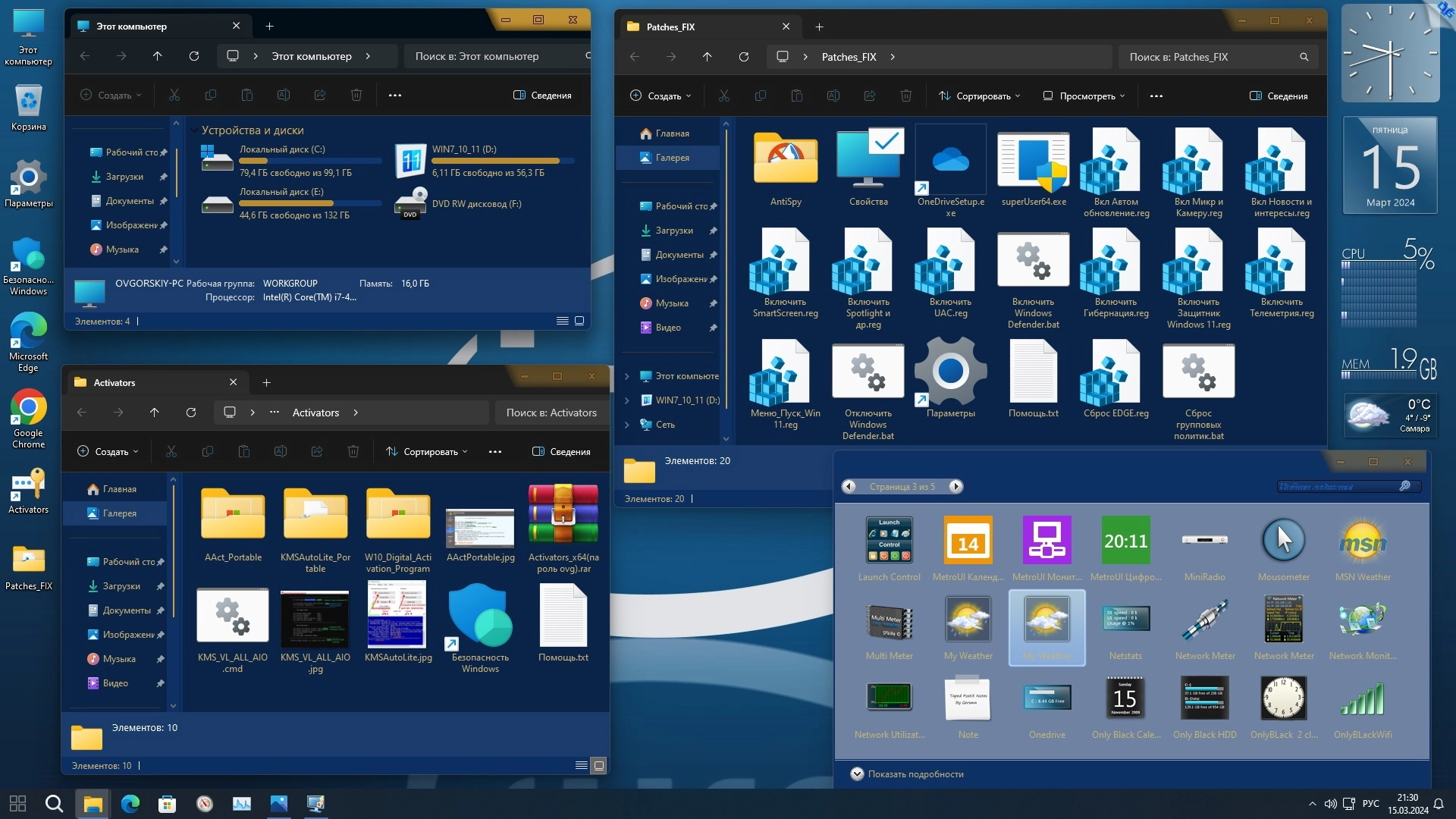The height and width of the screenshot is (819, 1456).
Task: Open Microsoft Store from the taskbar
Action: pos(167,803)
